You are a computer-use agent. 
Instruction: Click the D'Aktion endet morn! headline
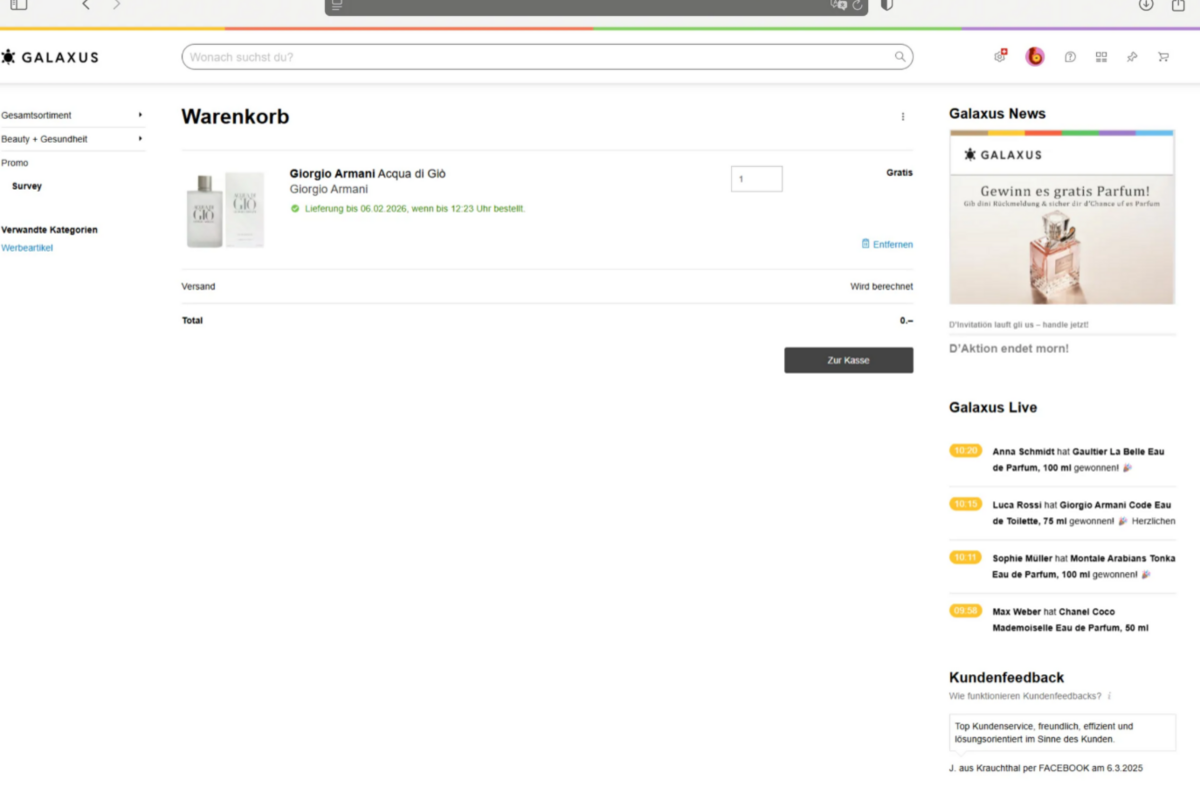coord(1009,349)
